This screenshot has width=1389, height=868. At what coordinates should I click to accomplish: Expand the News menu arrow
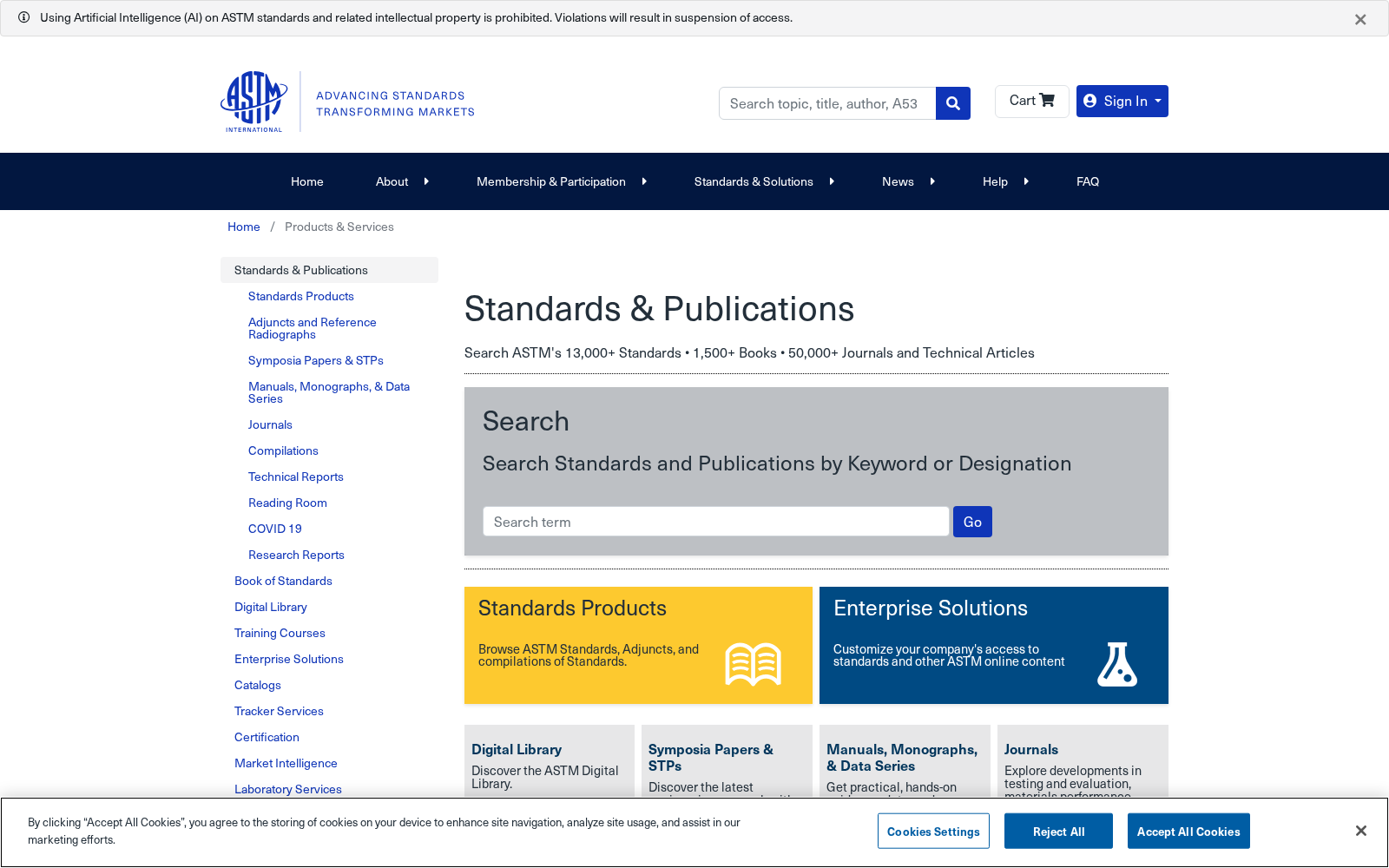(x=932, y=181)
